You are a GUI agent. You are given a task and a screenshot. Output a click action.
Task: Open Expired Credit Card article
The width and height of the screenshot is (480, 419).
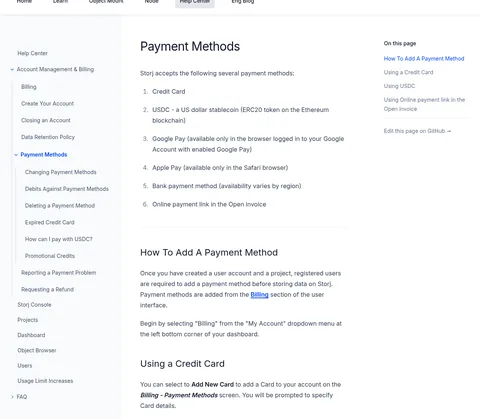tap(49, 222)
